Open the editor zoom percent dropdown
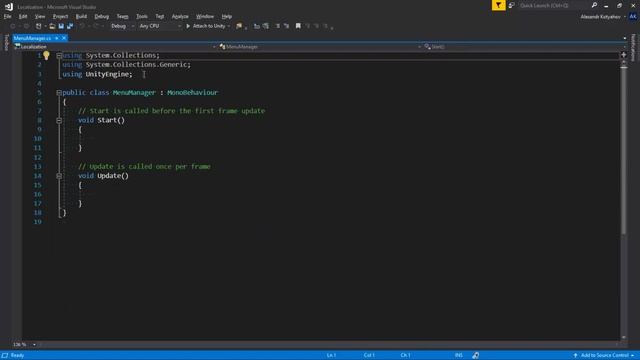The width and height of the screenshot is (640, 360). click(34, 344)
